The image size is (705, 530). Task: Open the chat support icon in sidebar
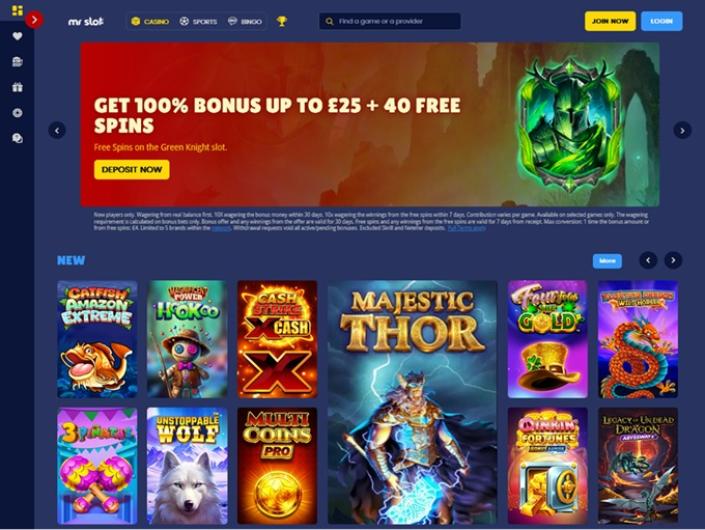pos(17,138)
